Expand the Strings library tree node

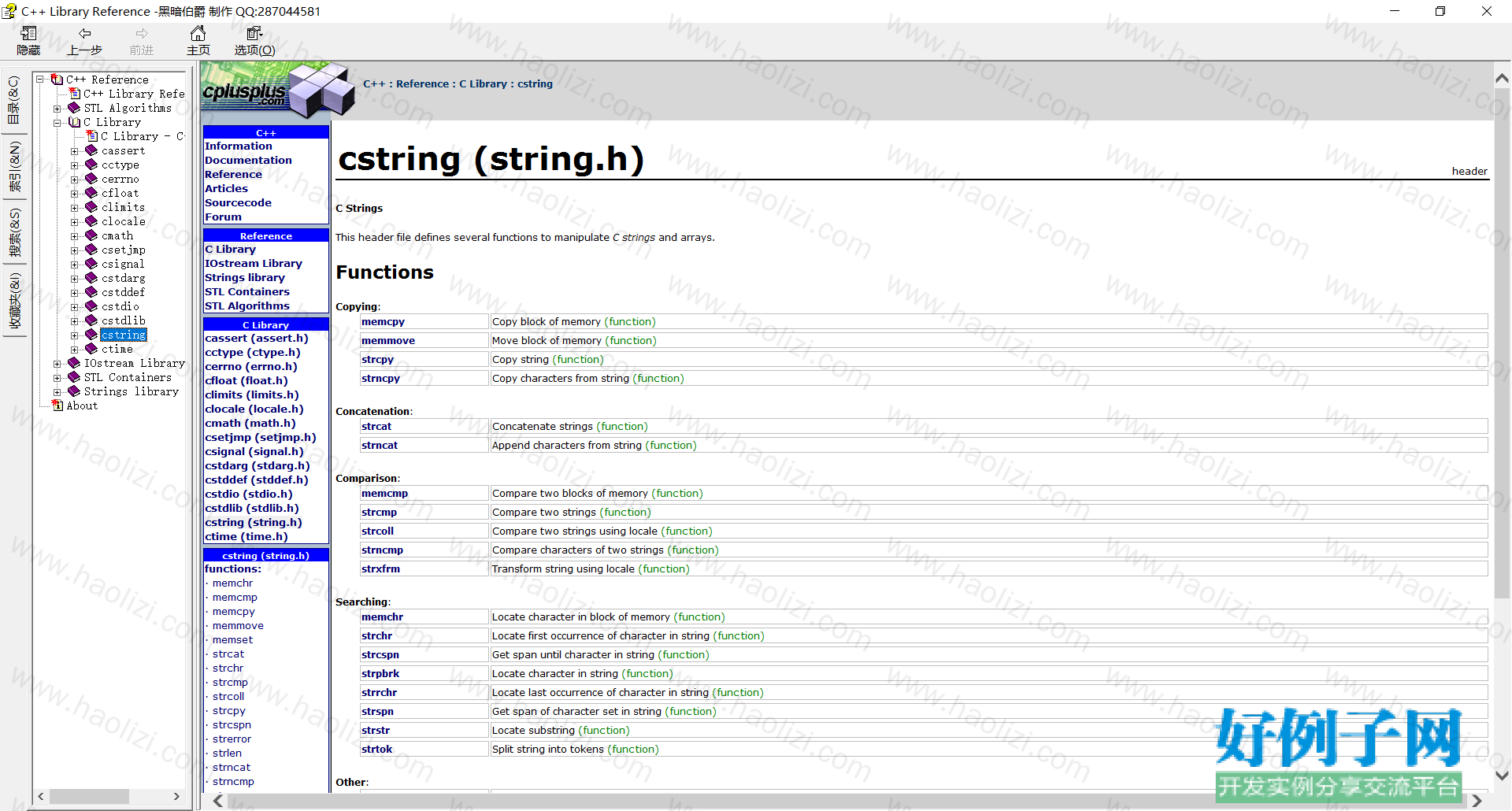(57, 392)
